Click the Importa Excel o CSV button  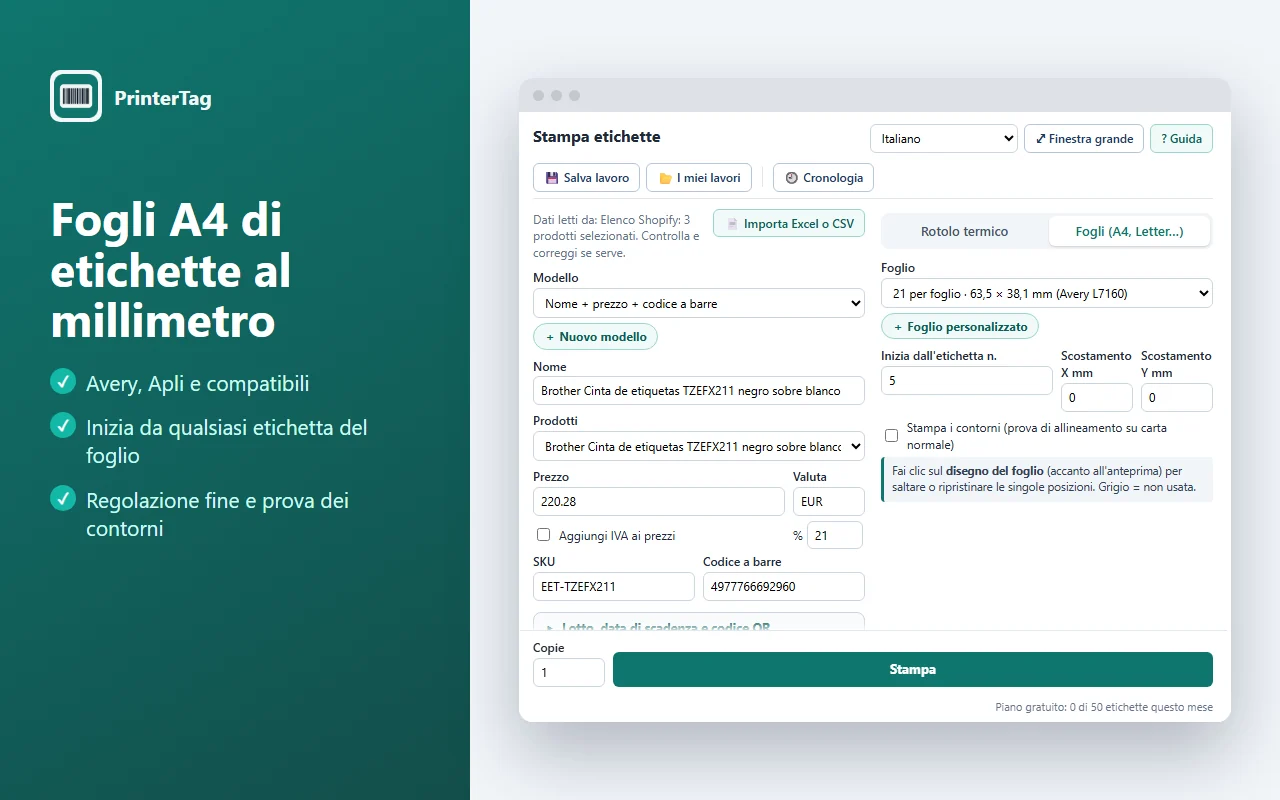789,224
